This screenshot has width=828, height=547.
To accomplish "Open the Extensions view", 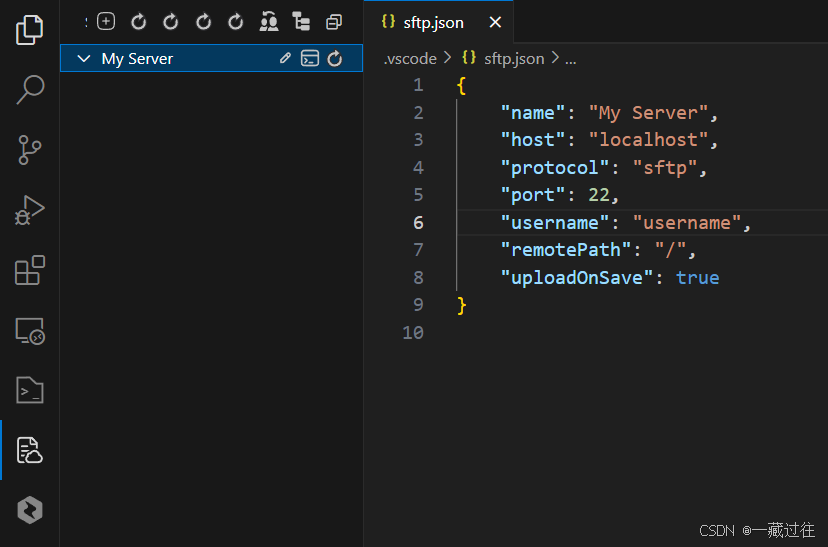I will point(30,270).
